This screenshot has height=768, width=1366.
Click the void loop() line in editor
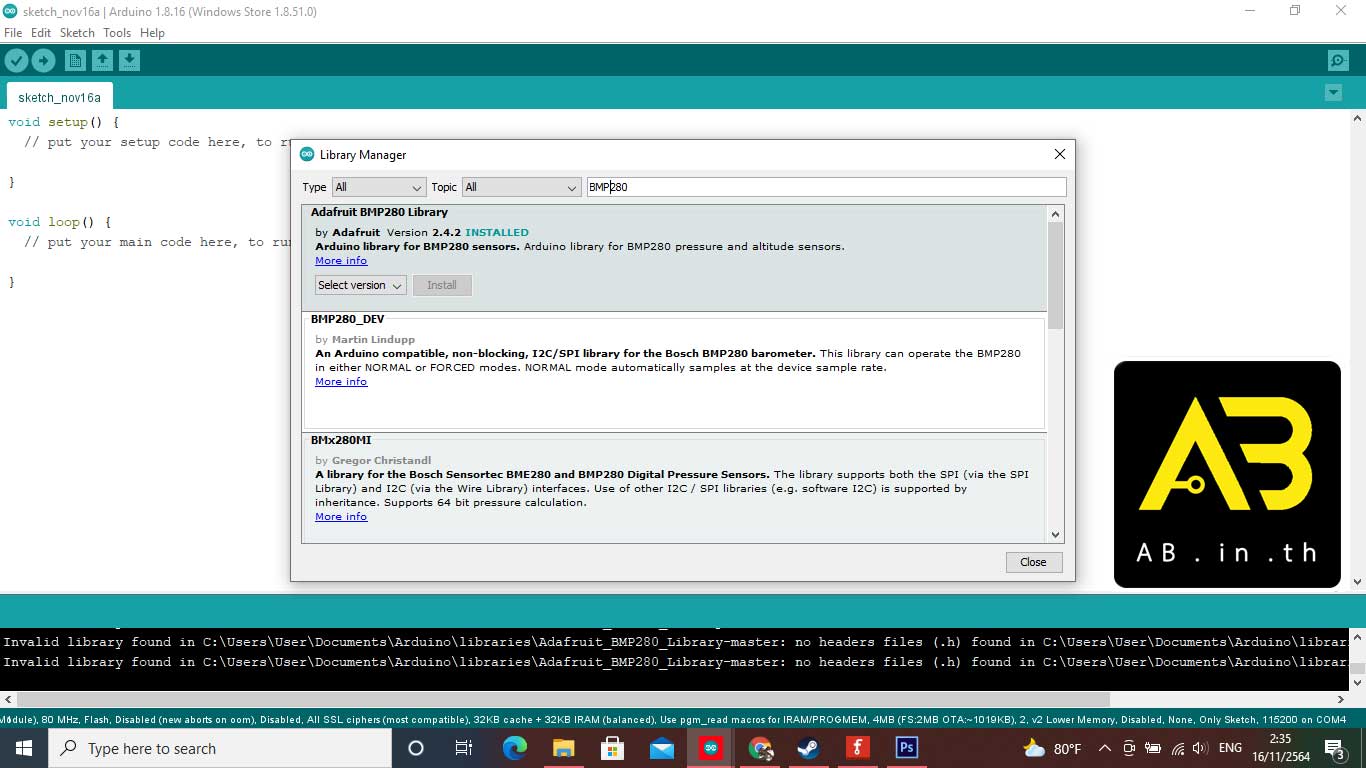click(x=59, y=222)
